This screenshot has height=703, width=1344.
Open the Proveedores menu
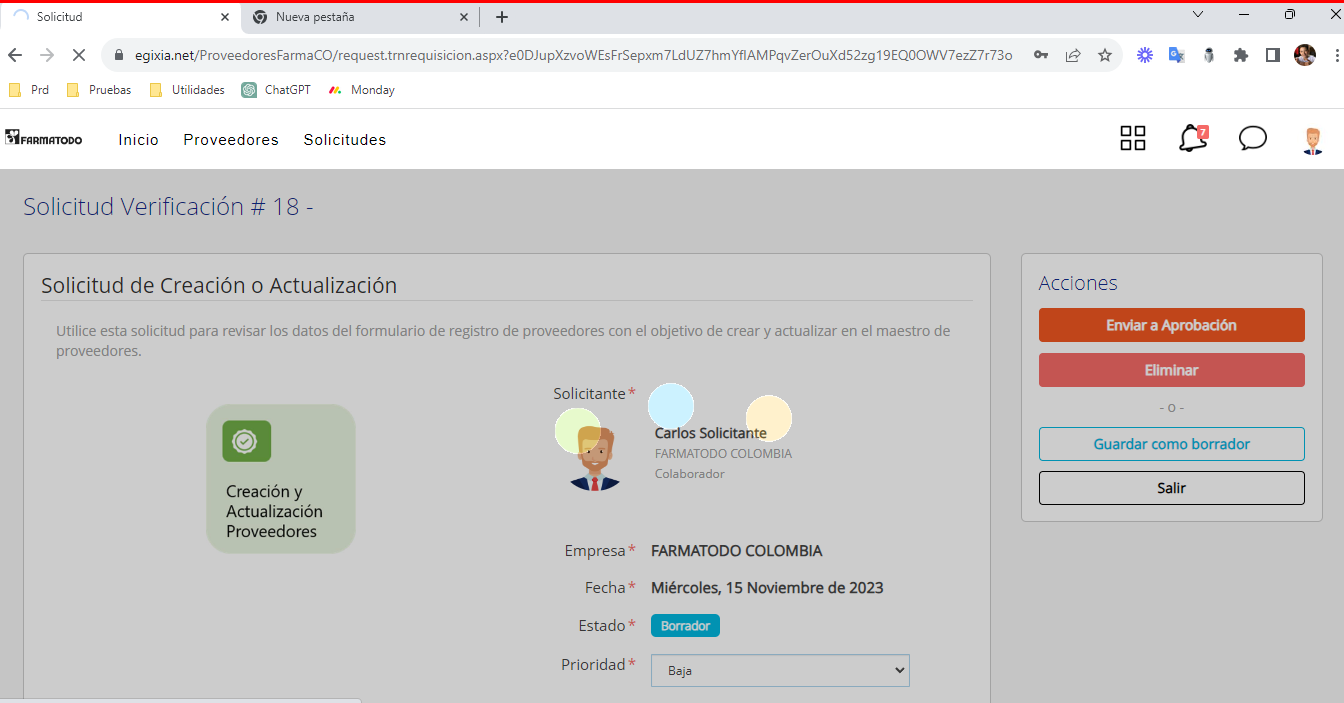(x=231, y=140)
